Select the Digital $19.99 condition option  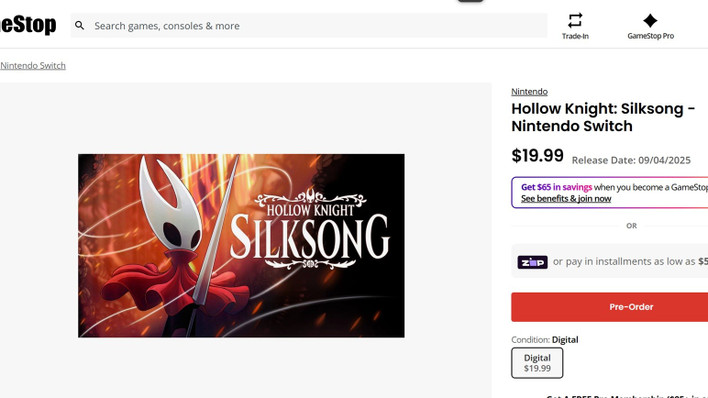tap(537, 363)
